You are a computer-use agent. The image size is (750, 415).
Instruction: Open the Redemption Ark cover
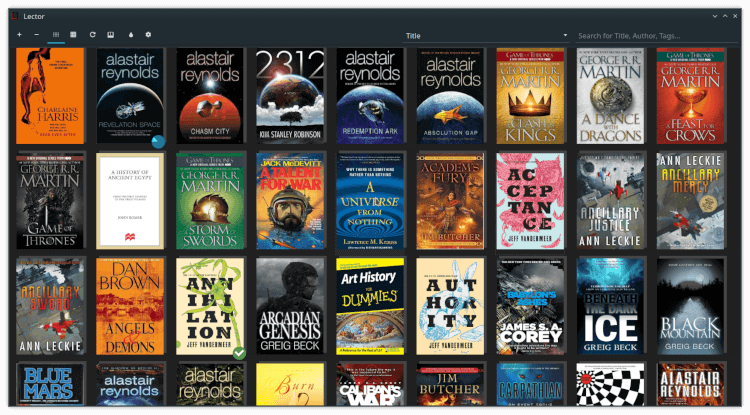[370, 96]
